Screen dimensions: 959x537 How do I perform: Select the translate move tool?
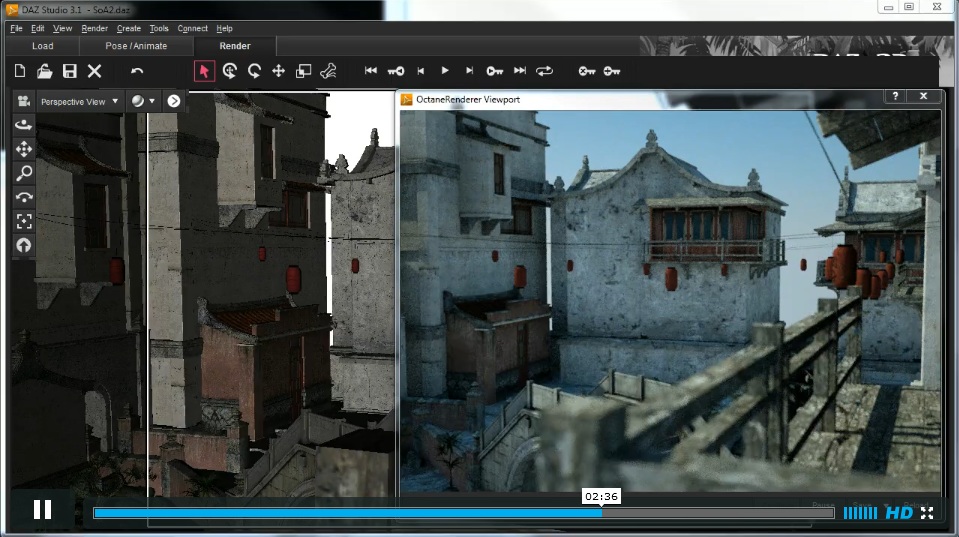tap(278, 71)
